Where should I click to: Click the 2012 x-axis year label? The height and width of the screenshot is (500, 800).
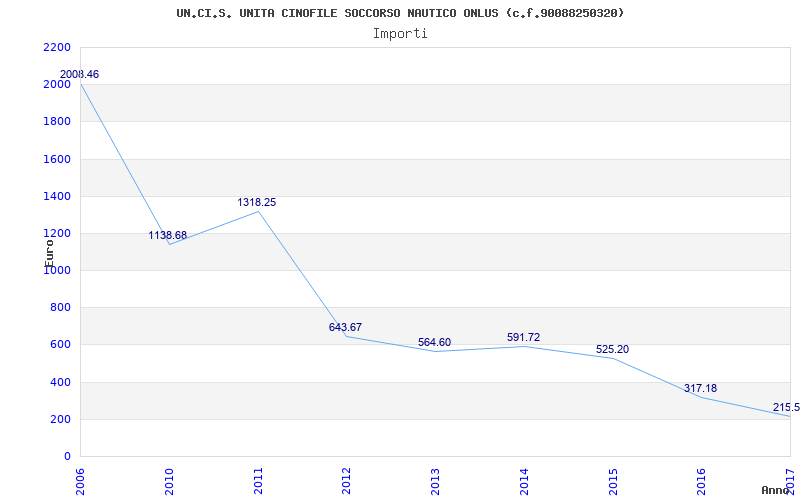(x=346, y=481)
